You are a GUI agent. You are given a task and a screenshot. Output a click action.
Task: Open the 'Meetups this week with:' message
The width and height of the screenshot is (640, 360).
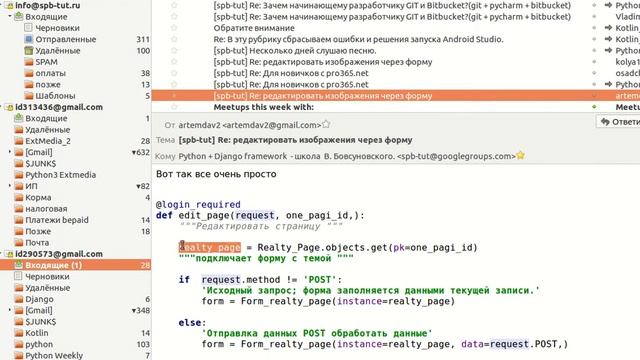264,107
